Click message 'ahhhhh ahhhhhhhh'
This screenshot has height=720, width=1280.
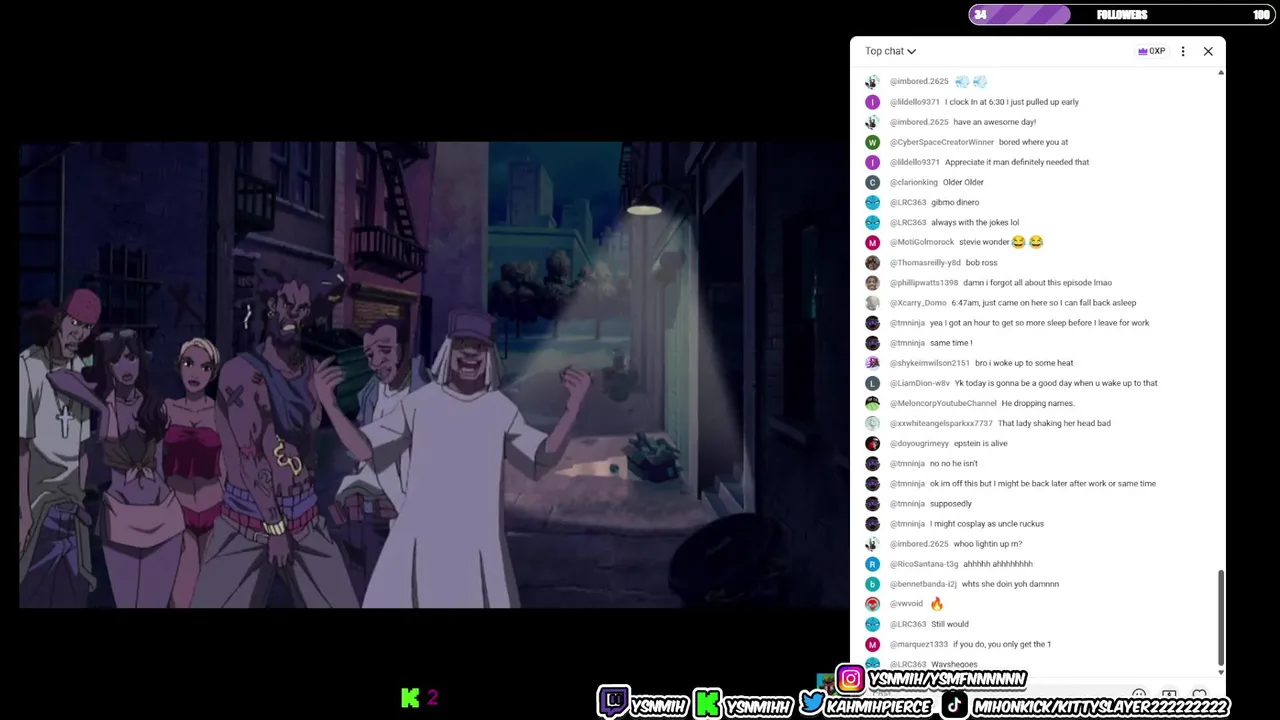click(998, 564)
